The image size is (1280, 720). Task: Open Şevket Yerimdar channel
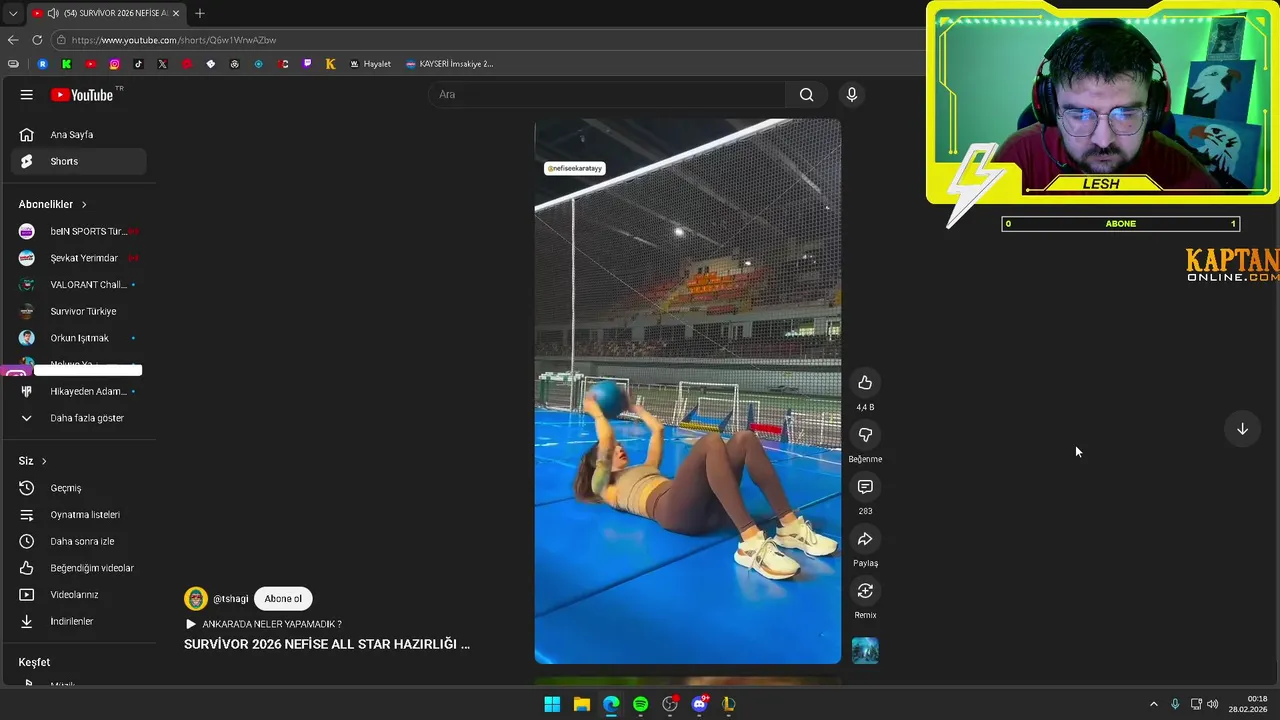[78, 258]
